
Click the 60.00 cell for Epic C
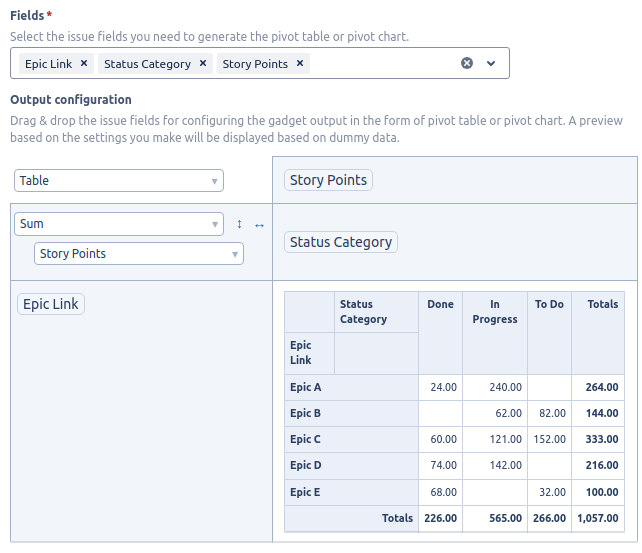[x=441, y=439]
